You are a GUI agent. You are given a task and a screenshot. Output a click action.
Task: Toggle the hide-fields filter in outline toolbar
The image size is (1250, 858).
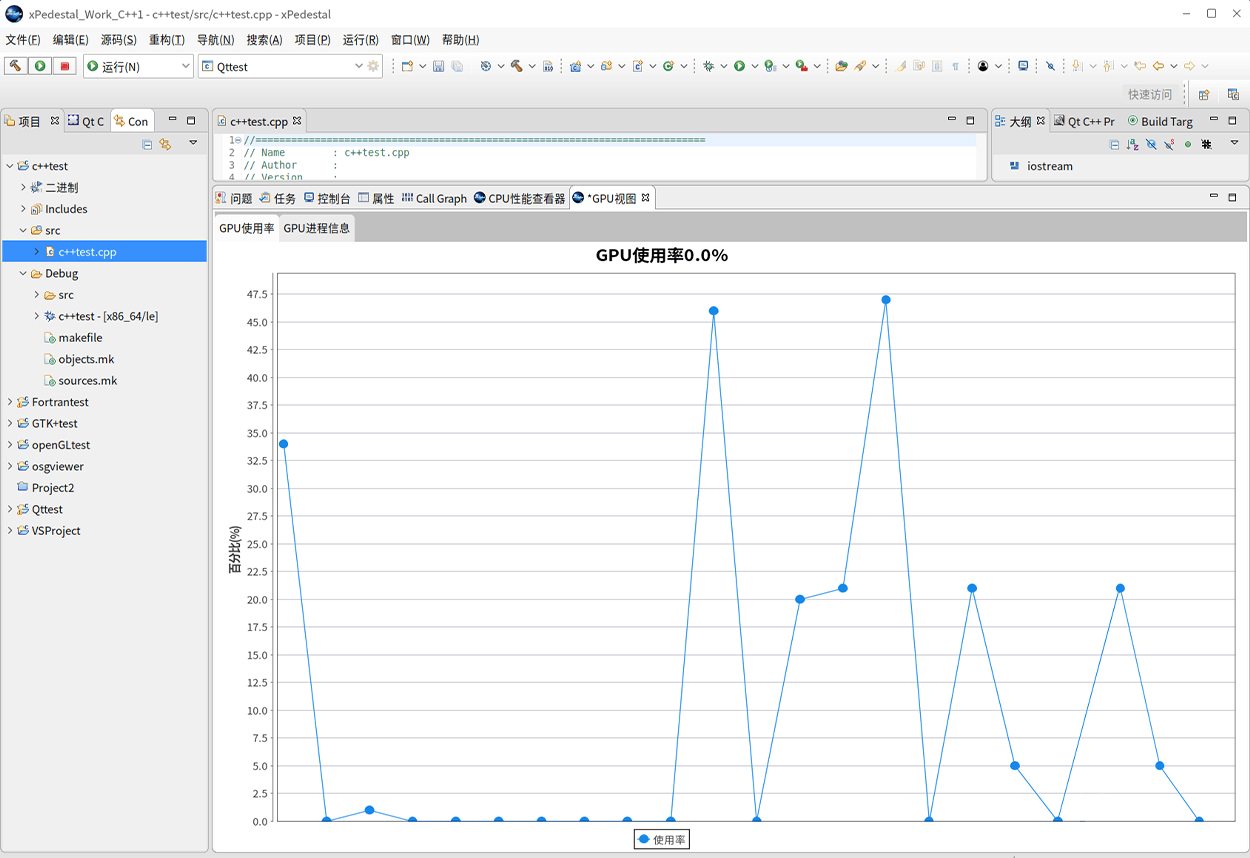click(1151, 144)
